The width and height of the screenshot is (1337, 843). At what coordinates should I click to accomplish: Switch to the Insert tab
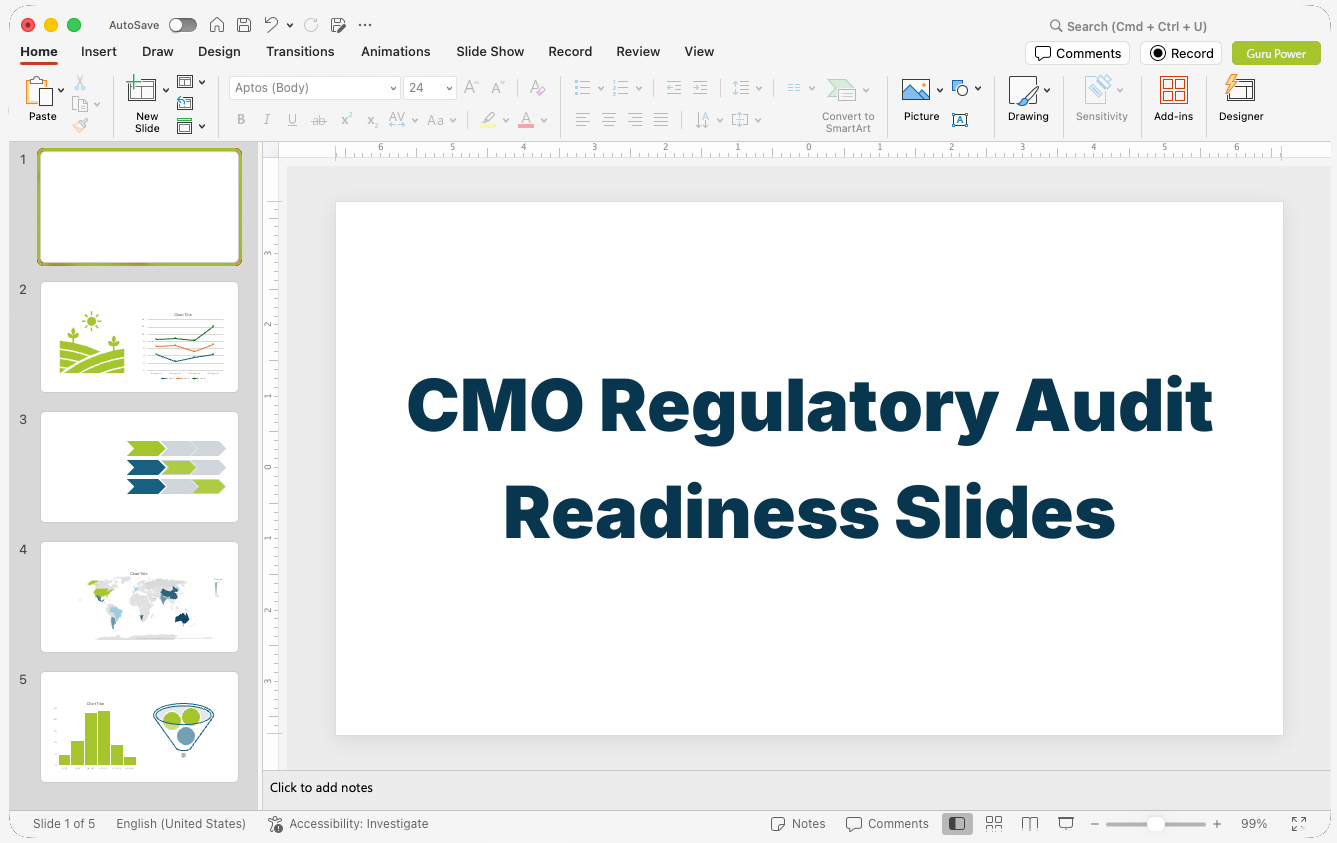(99, 51)
